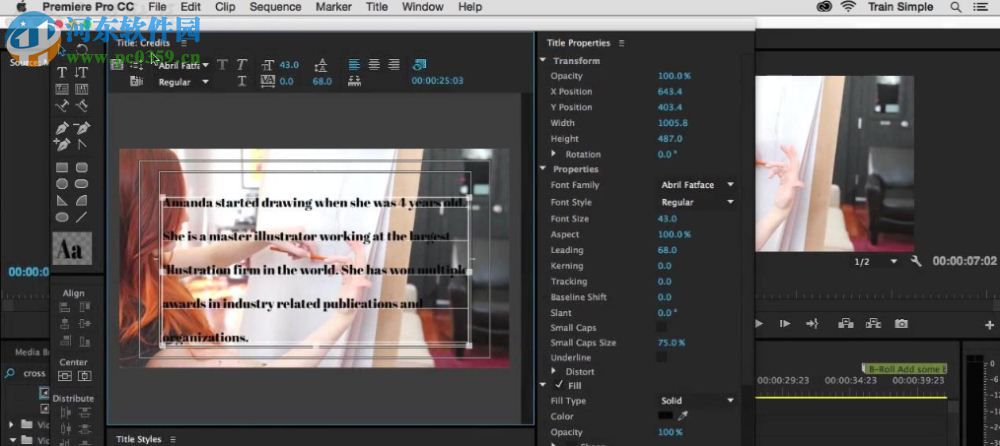
Task: Collapse the Transform section
Action: click(543, 61)
